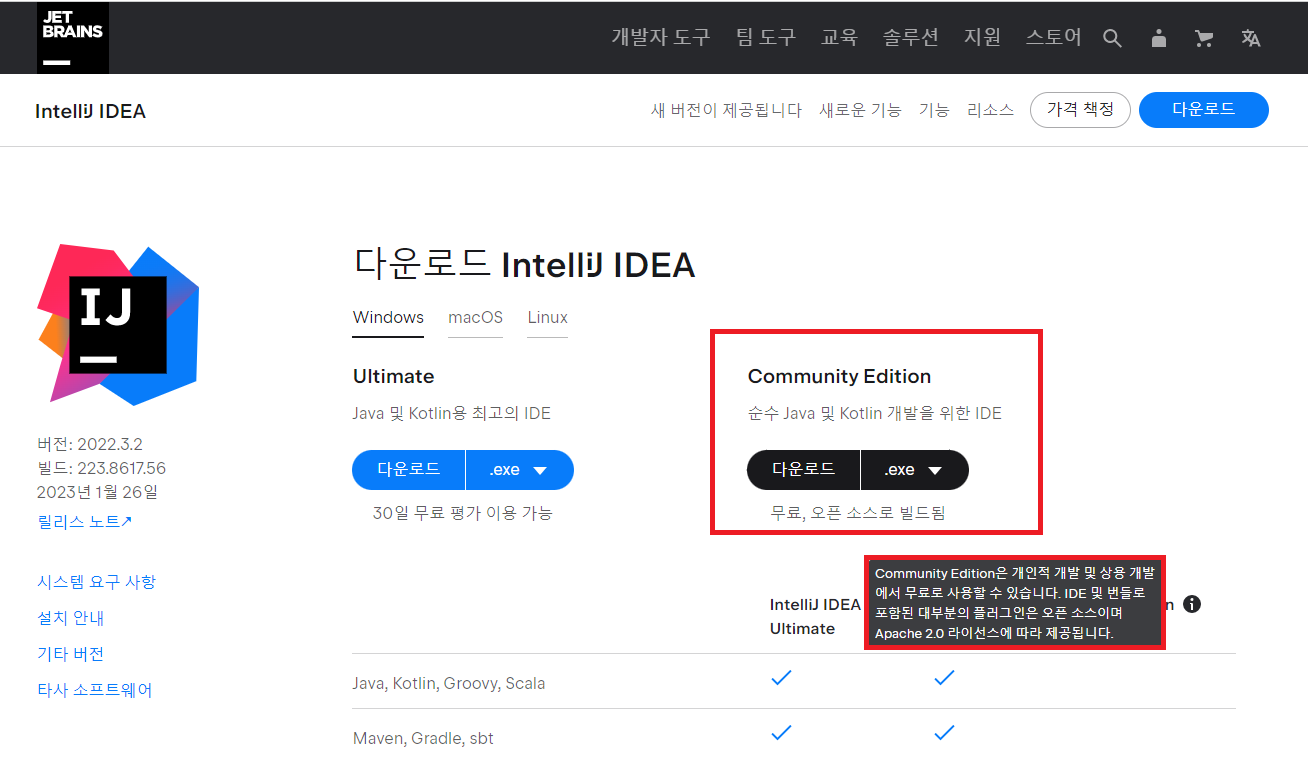Click the blue 다운로드 button in header
The image size is (1308, 758).
tap(1204, 110)
